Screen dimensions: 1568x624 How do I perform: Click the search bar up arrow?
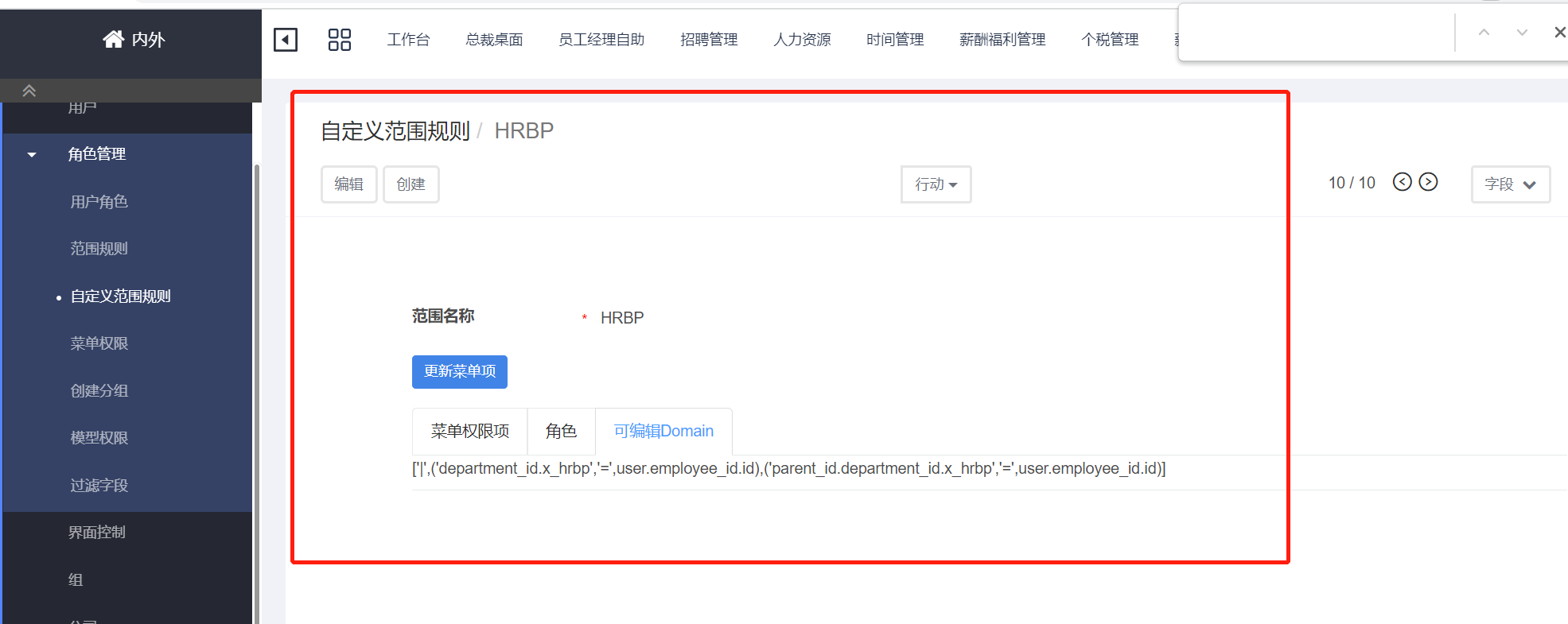pyautogui.click(x=1484, y=33)
